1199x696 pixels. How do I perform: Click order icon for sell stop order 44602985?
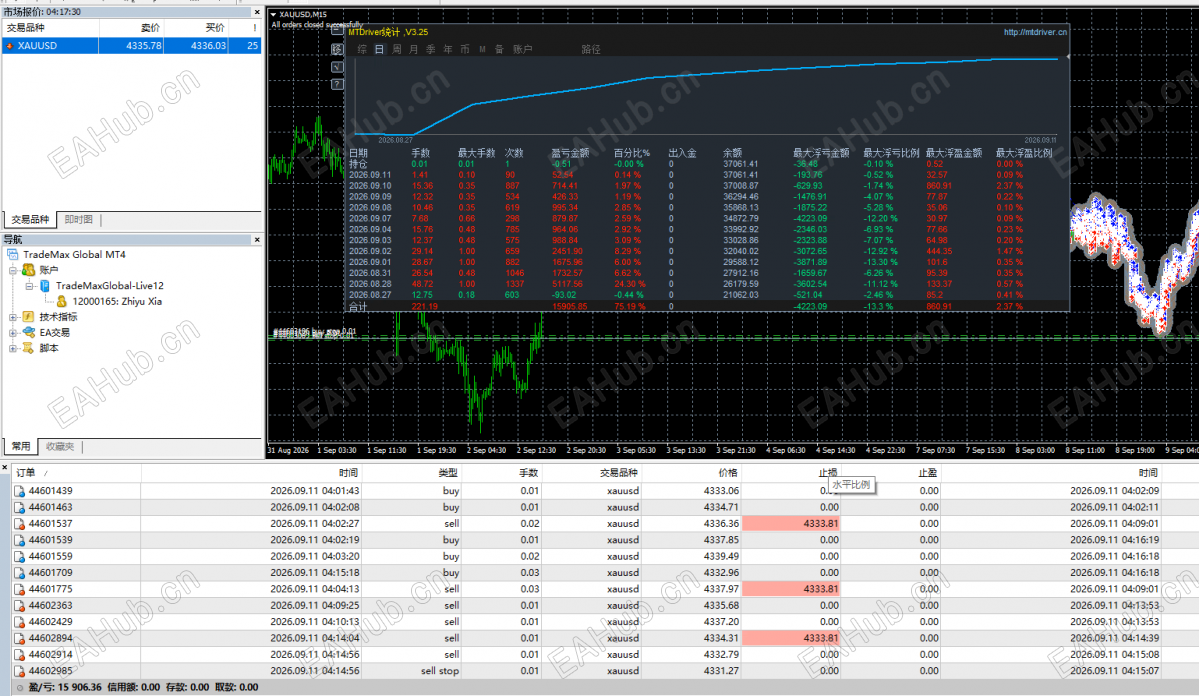pyautogui.click(x=20, y=671)
